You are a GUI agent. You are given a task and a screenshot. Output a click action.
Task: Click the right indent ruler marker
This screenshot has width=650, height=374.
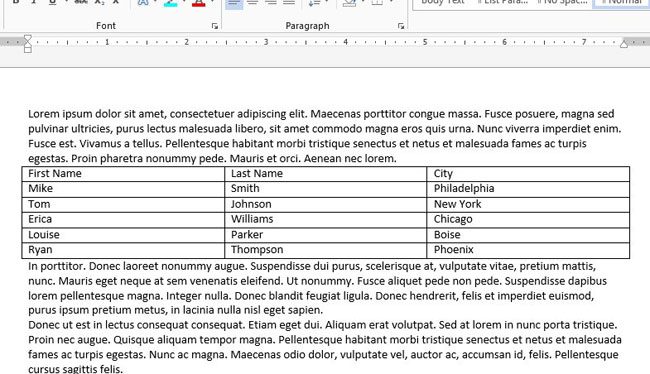tap(624, 44)
